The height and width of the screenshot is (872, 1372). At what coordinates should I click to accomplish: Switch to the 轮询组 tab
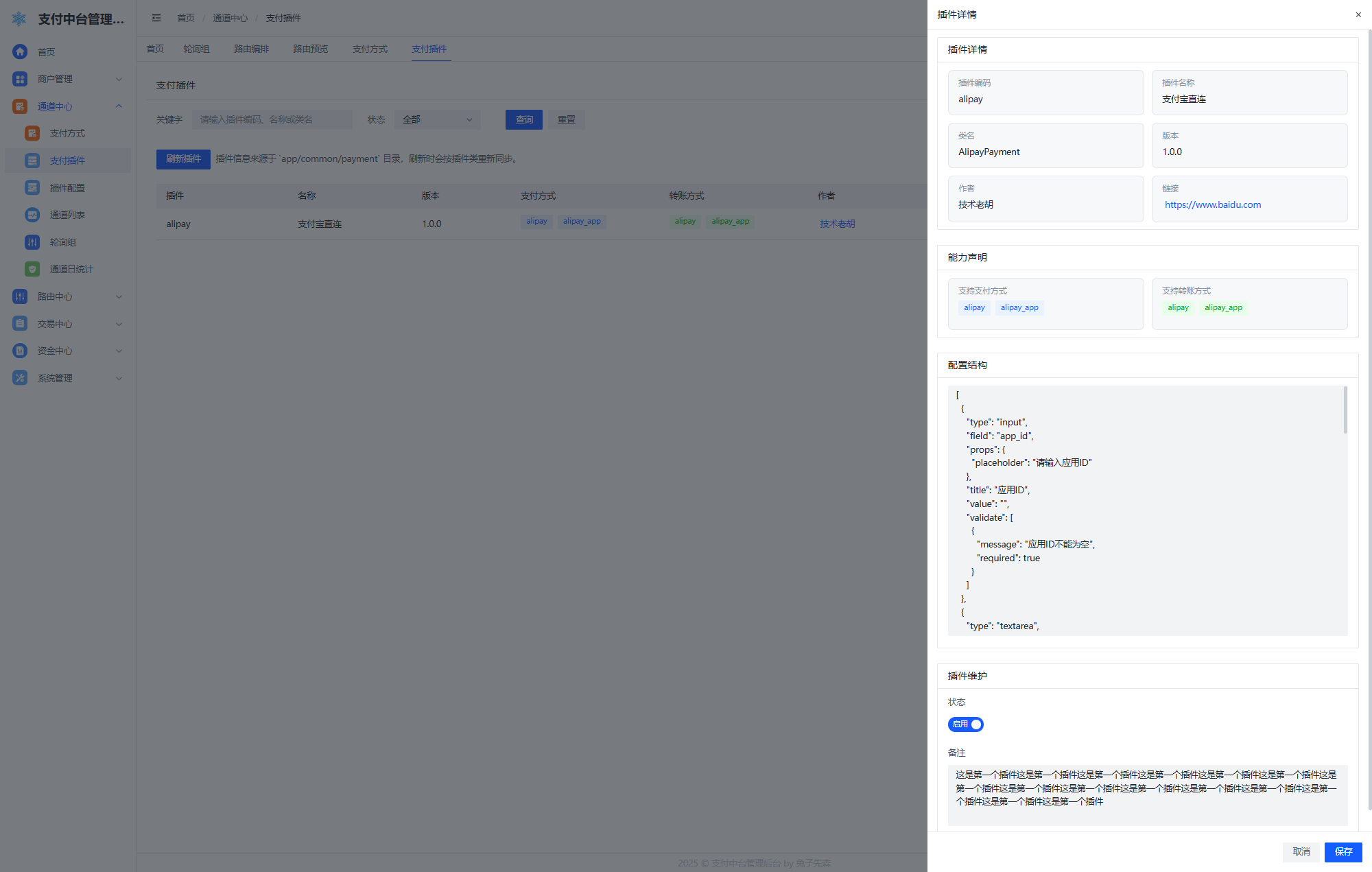[196, 49]
